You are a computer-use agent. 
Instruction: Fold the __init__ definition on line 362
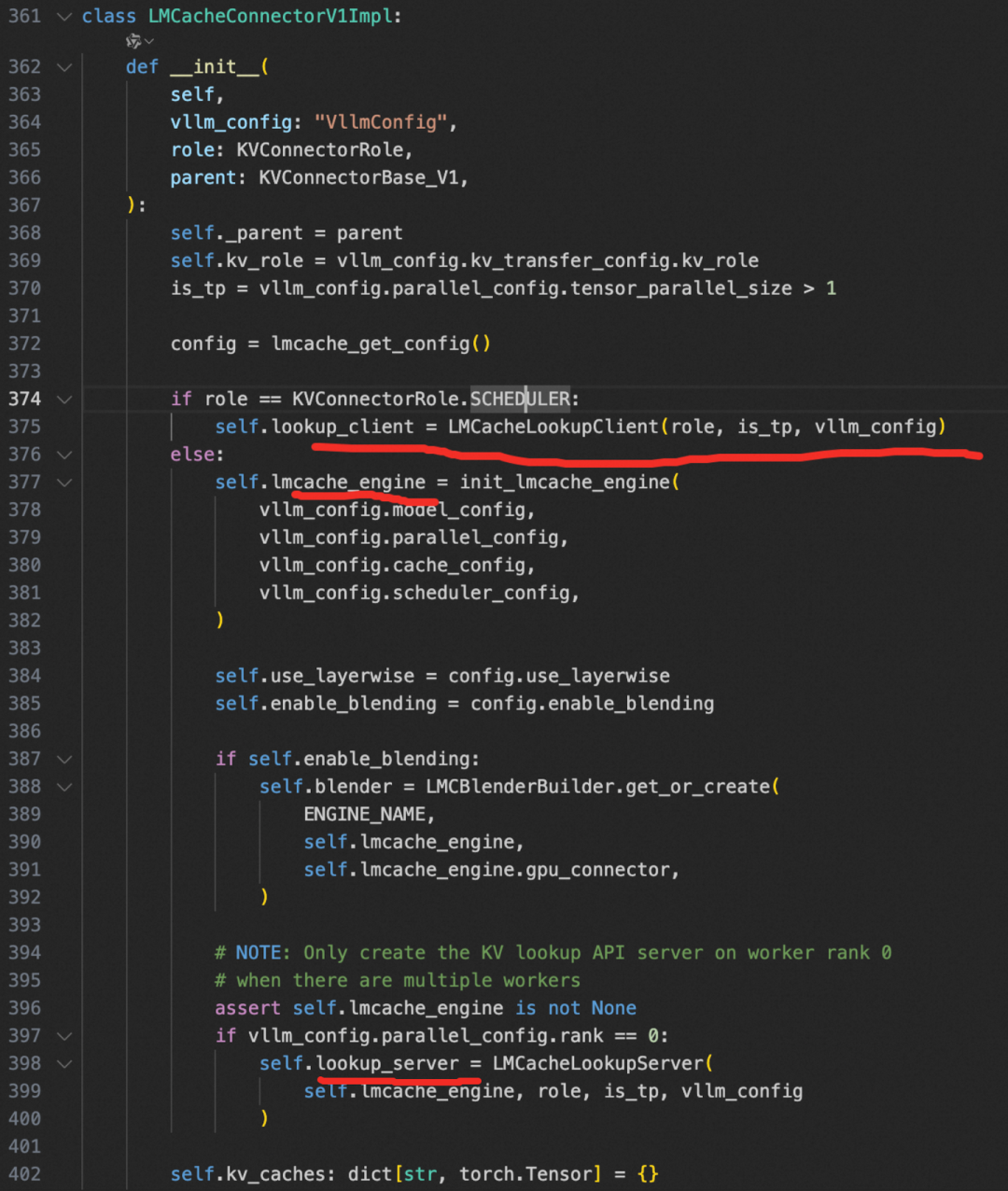64,67
